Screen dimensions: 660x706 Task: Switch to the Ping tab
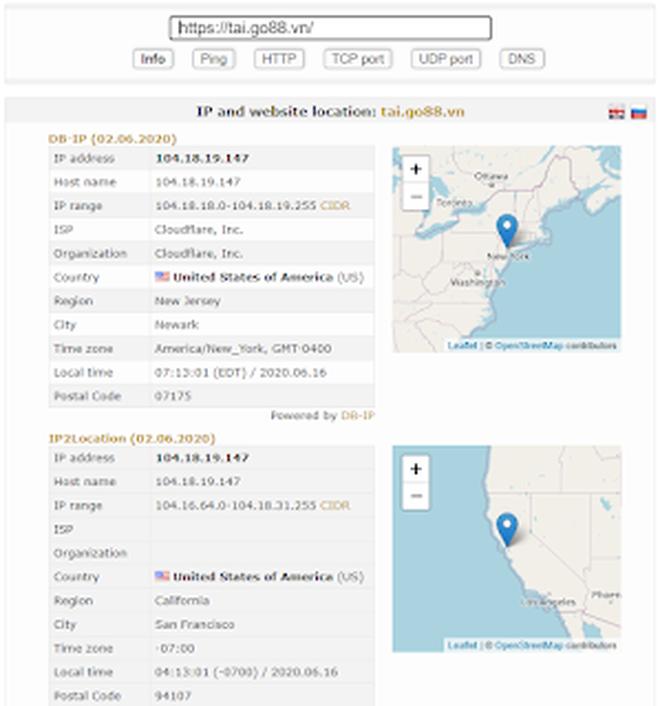214,59
